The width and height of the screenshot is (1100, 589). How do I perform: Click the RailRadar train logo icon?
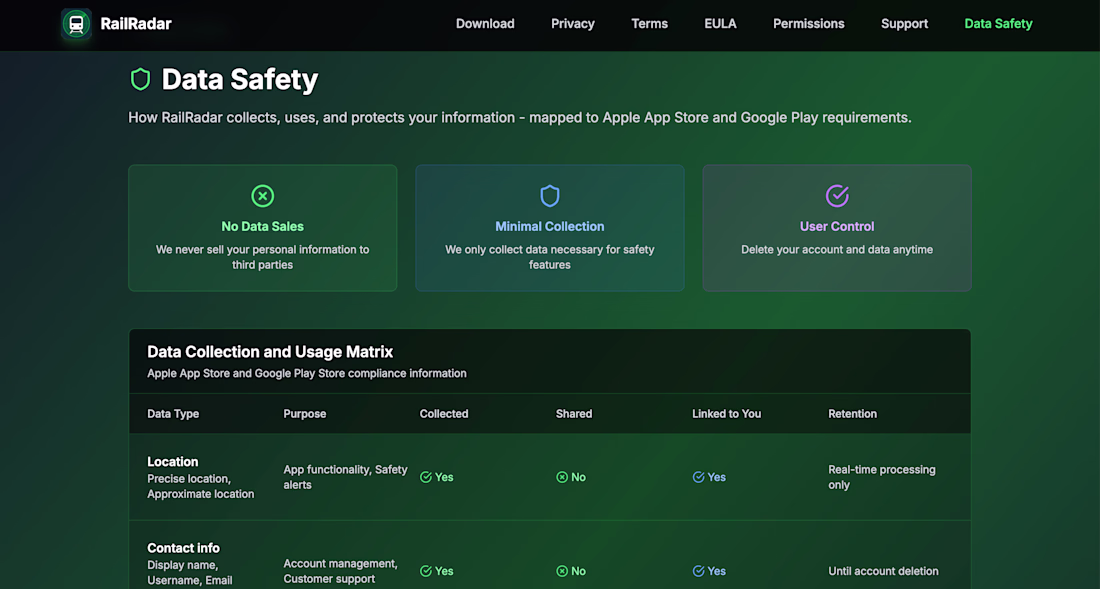[76, 24]
